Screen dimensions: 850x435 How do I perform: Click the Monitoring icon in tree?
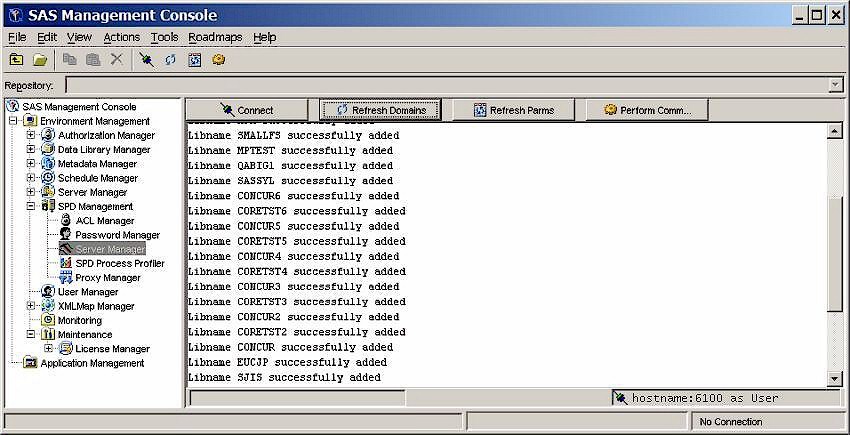pos(48,320)
